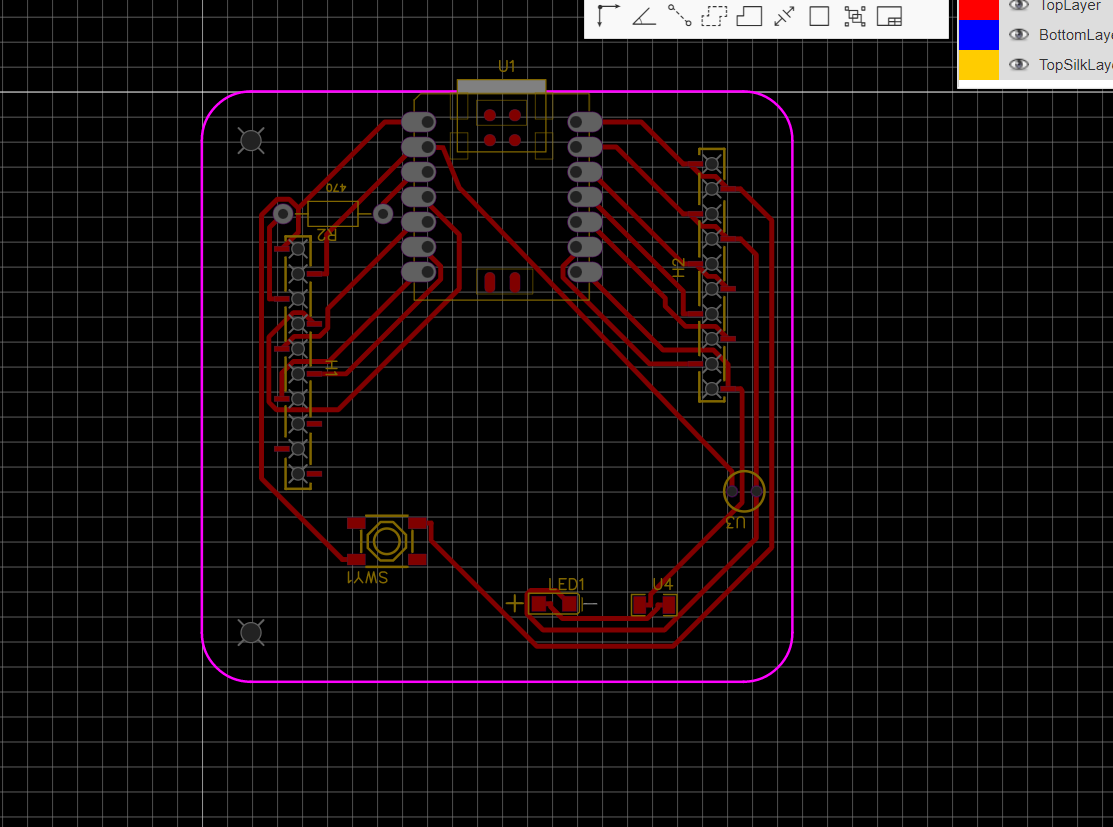Select the Solid Region tool
The image size is (1113, 827).
750,16
